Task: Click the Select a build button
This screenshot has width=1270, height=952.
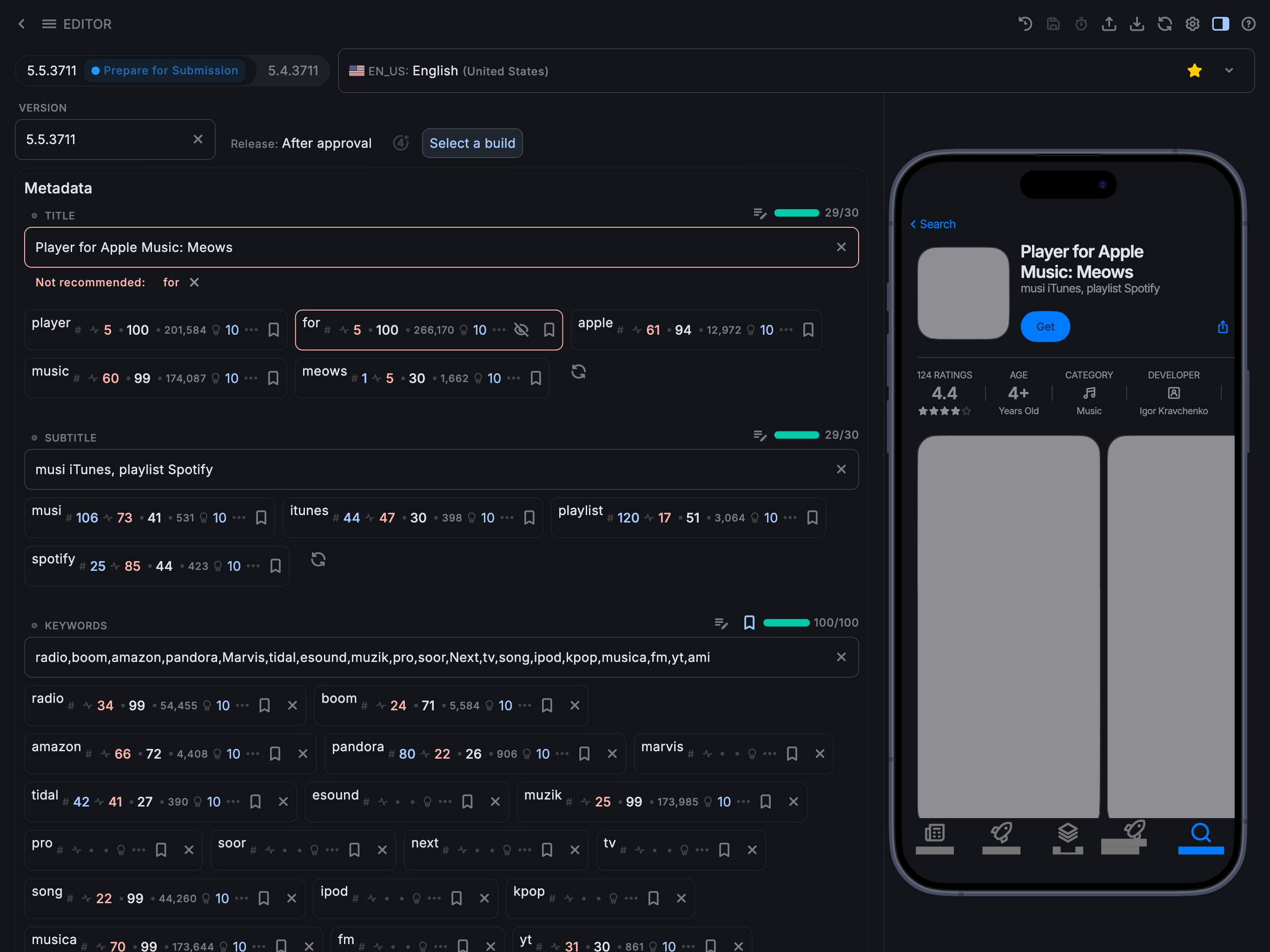Action: point(472,143)
